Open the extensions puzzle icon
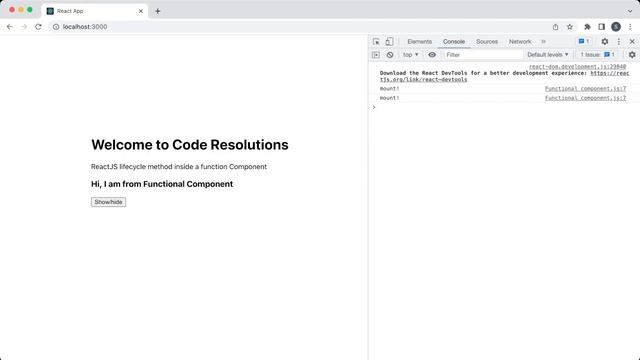 point(587,27)
